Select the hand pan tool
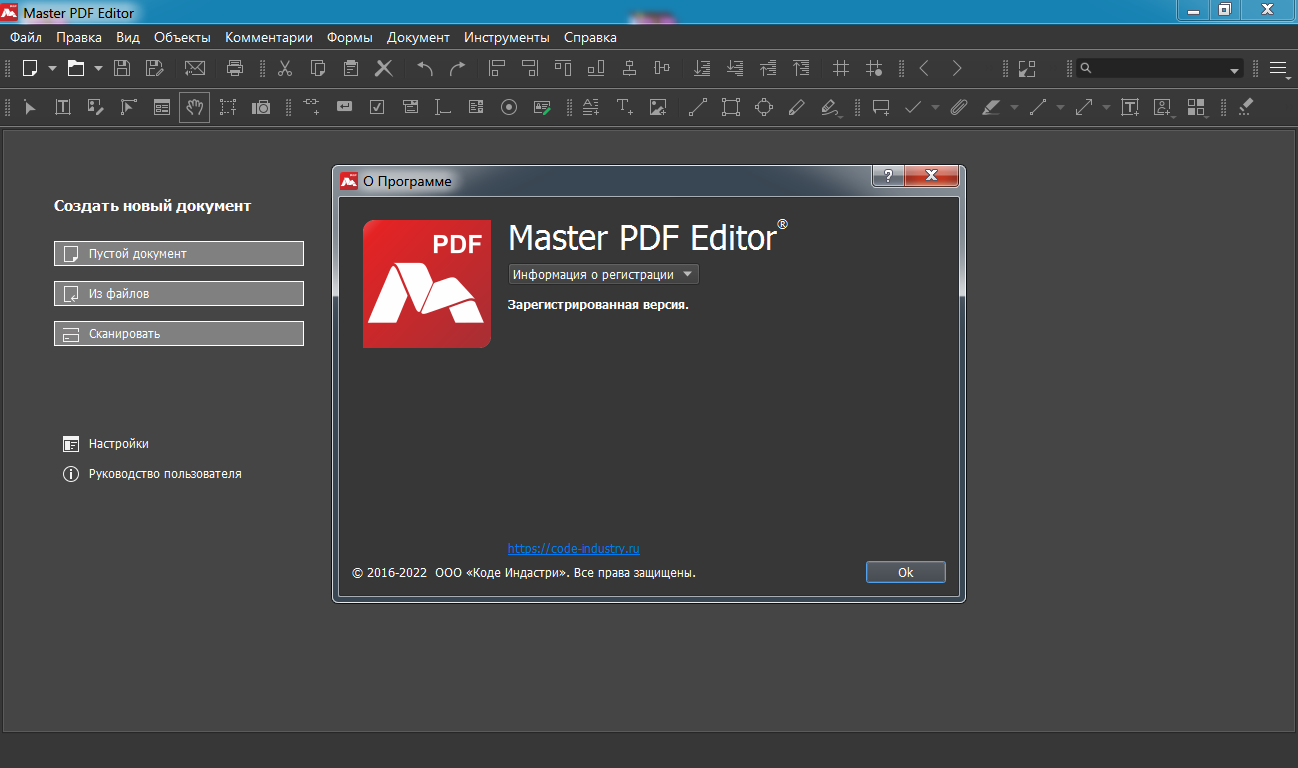The image size is (1298, 768). [x=194, y=107]
